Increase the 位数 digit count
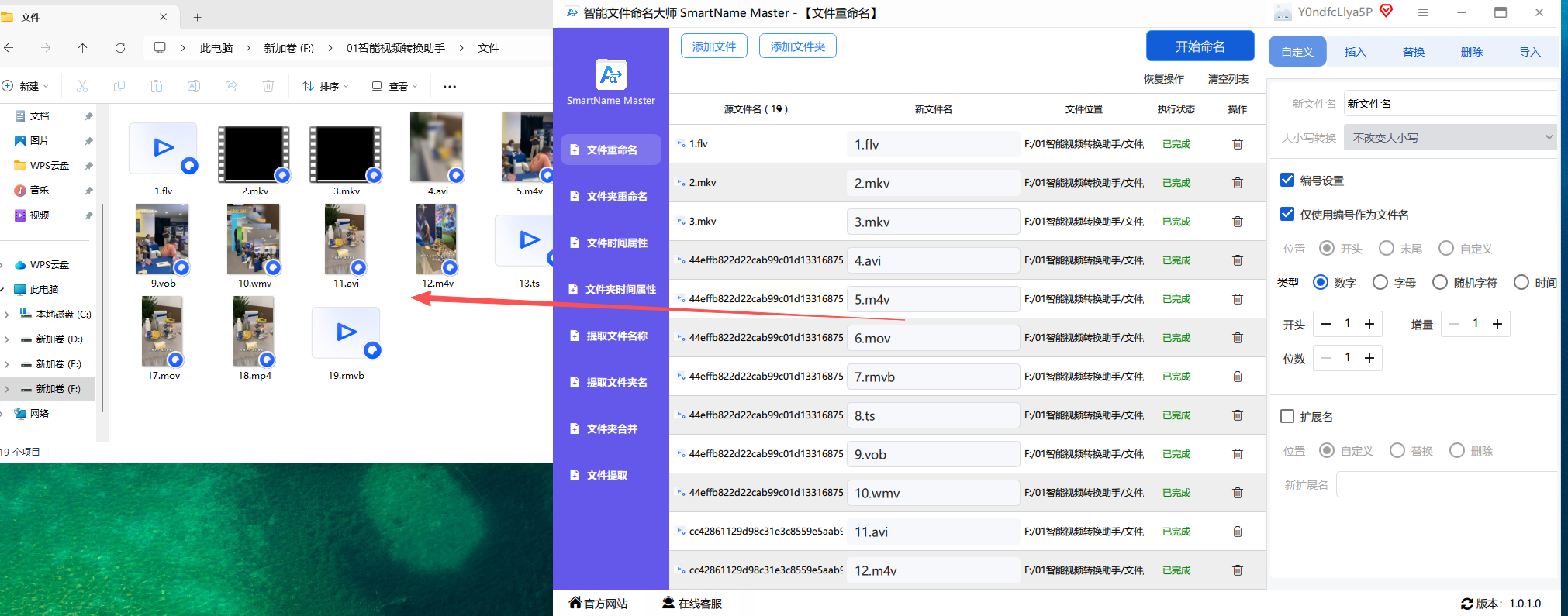The width and height of the screenshot is (1568, 616). click(x=1369, y=358)
